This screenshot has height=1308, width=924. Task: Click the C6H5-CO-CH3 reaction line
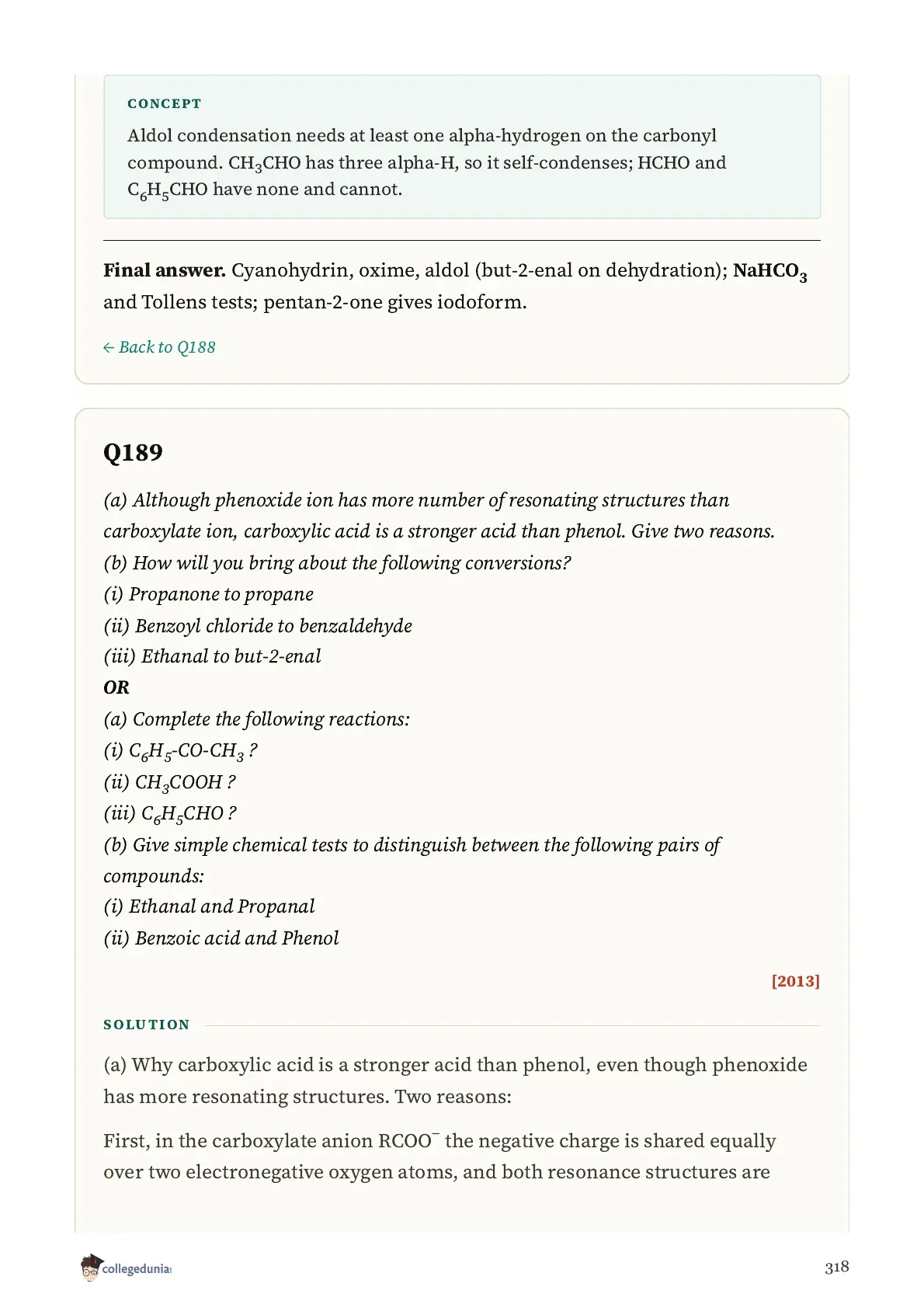tap(180, 752)
